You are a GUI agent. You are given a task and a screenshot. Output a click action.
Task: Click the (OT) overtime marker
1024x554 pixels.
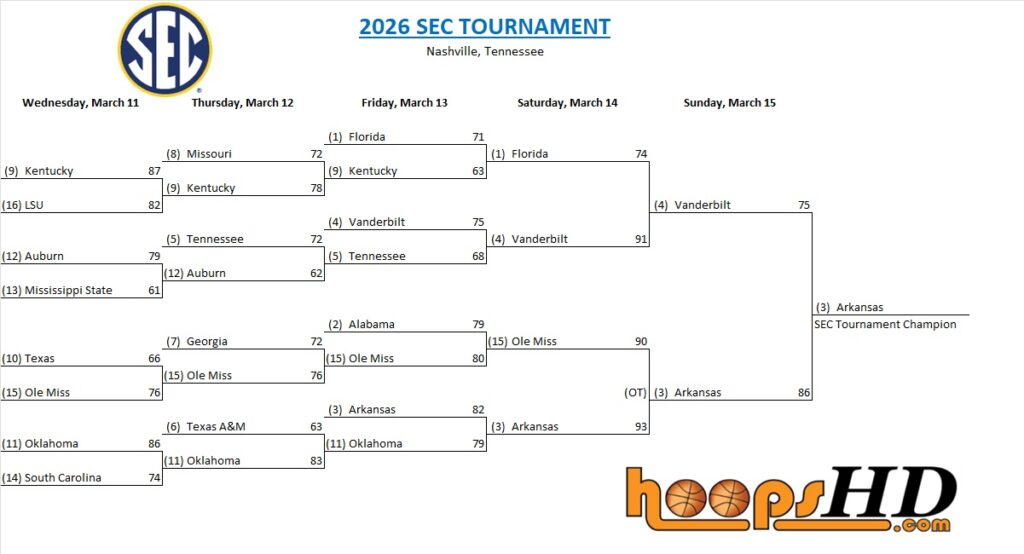point(636,393)
